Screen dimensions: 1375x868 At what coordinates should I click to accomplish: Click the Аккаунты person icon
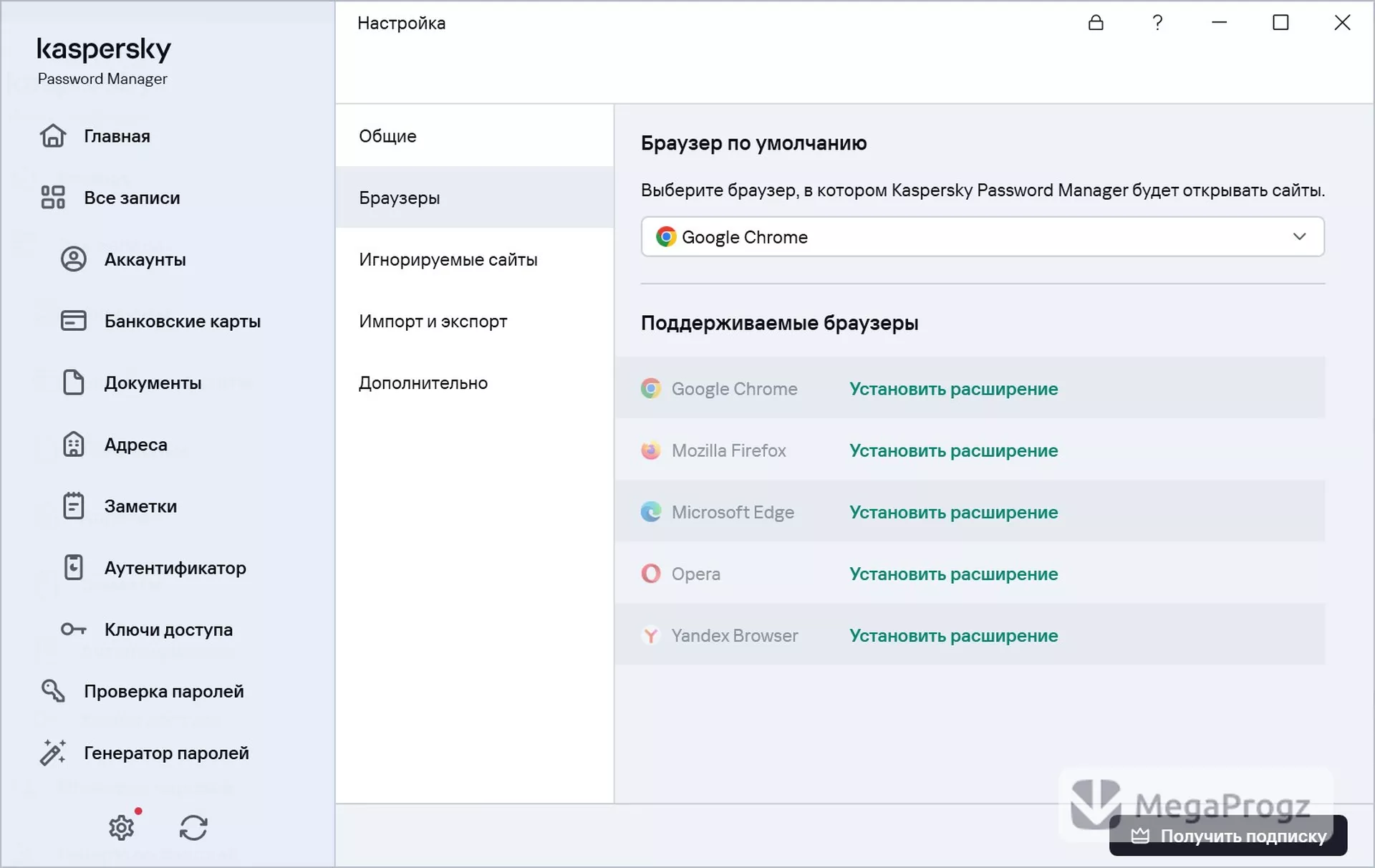(73, 259)
